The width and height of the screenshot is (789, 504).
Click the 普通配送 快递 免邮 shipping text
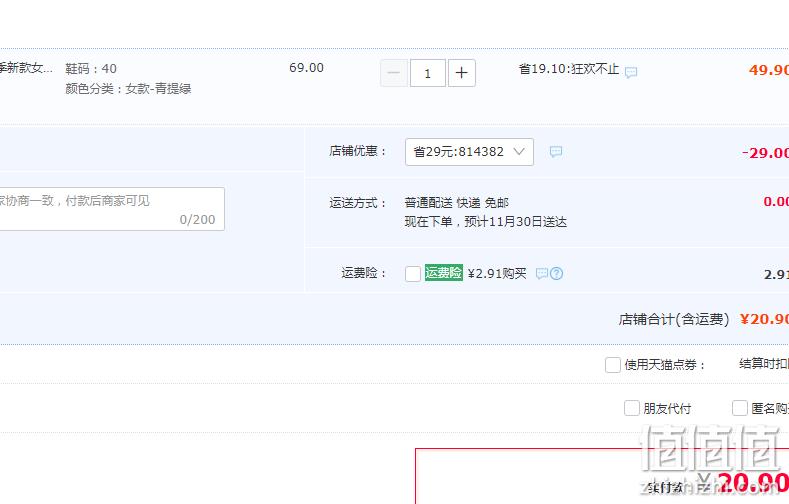point(457,203)
